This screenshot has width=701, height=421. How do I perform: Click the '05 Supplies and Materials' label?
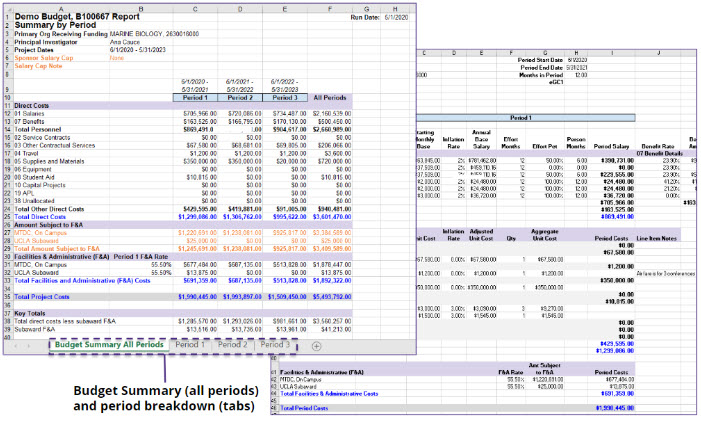(x=49, y=161)
